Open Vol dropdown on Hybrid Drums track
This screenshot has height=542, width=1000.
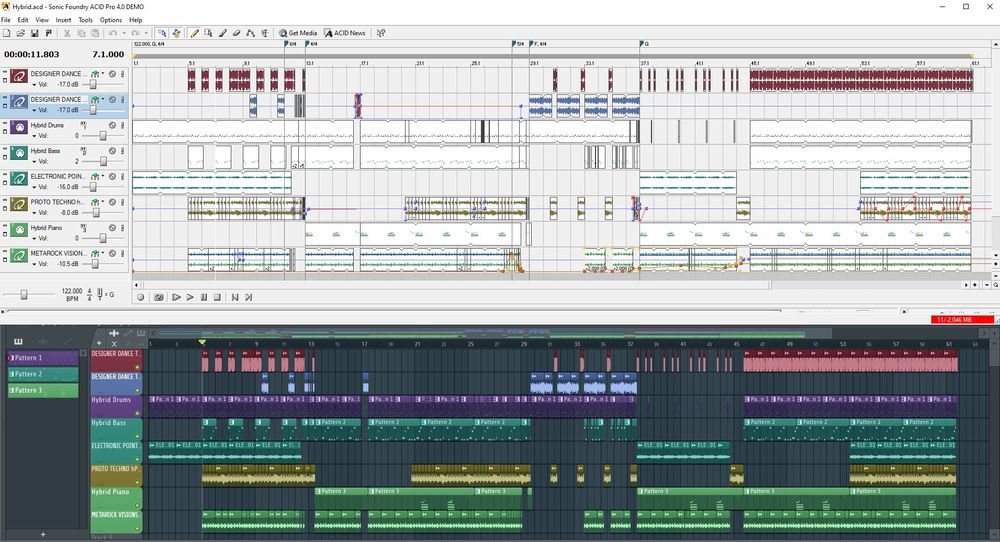click(x=34, y=136)
